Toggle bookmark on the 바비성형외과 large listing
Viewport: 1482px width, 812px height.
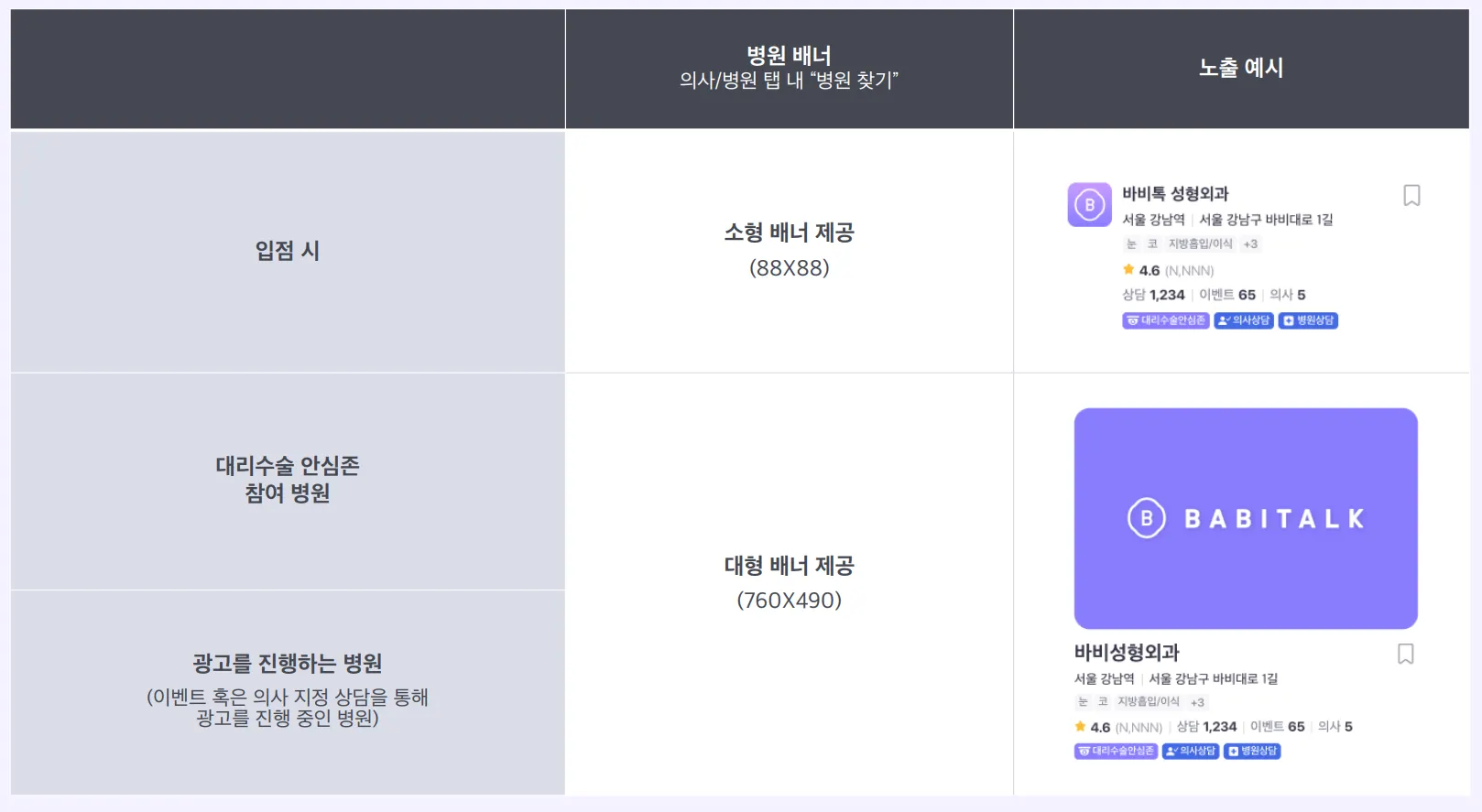(1406, 654)
